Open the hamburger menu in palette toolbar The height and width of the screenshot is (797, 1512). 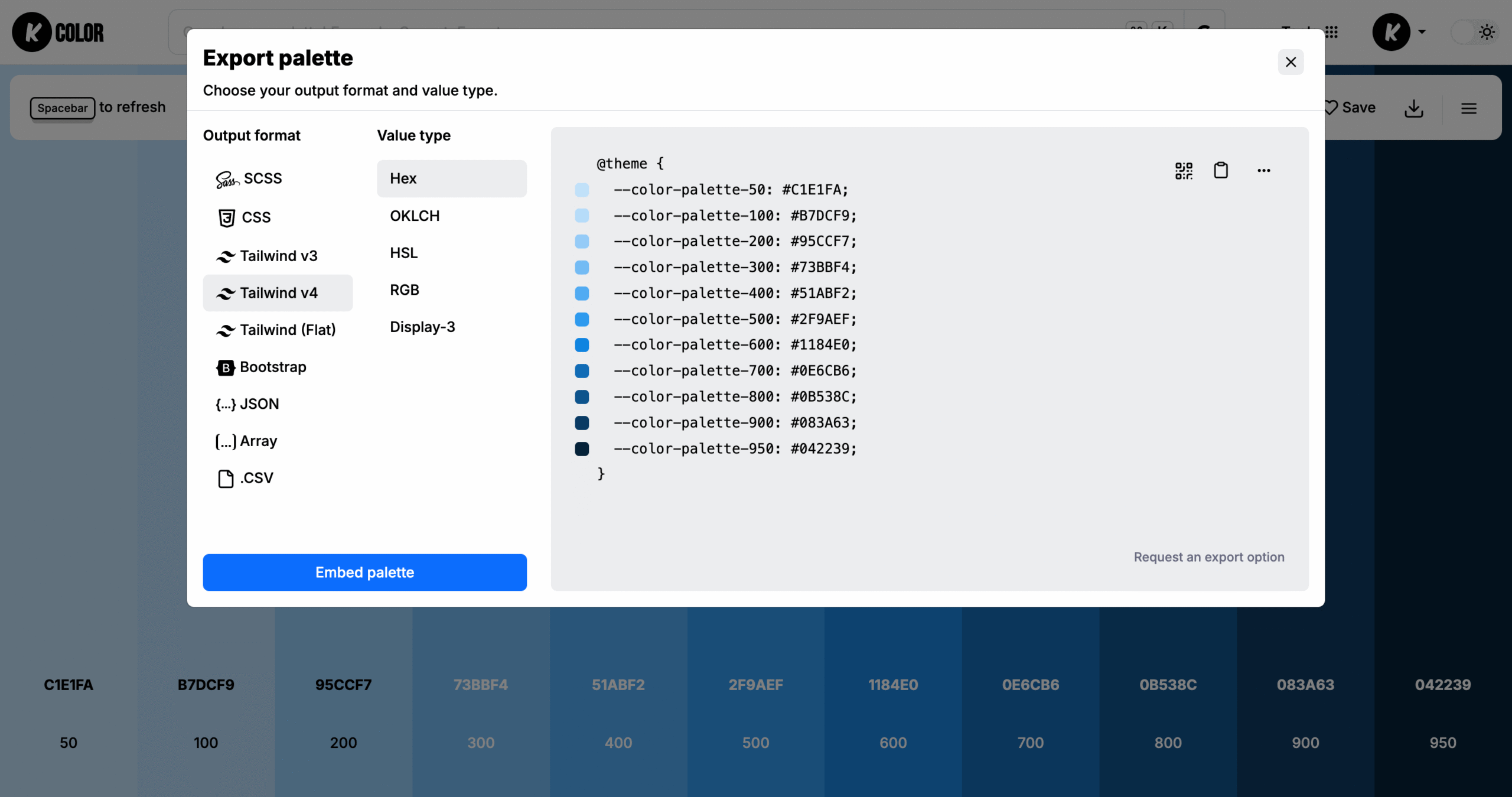click(x=1469, y=108)
